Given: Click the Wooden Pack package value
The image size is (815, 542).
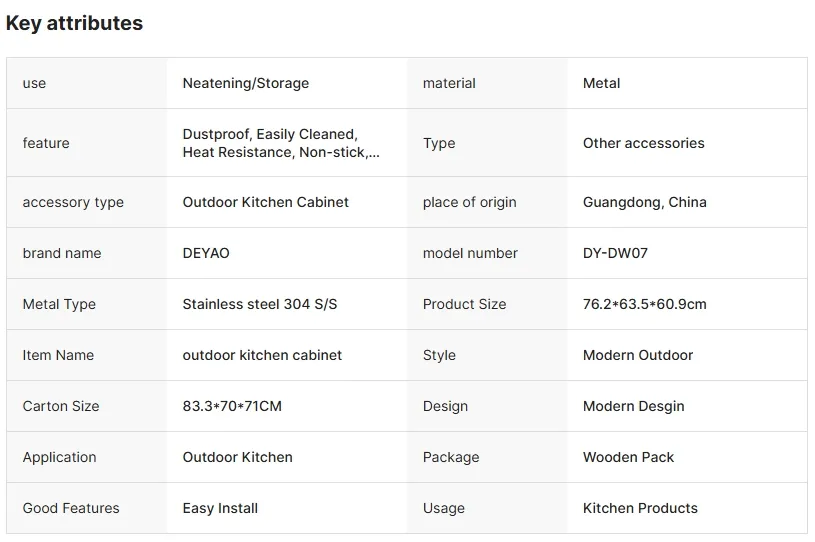Looking at the screenshot, I should [x=628, y=457].
